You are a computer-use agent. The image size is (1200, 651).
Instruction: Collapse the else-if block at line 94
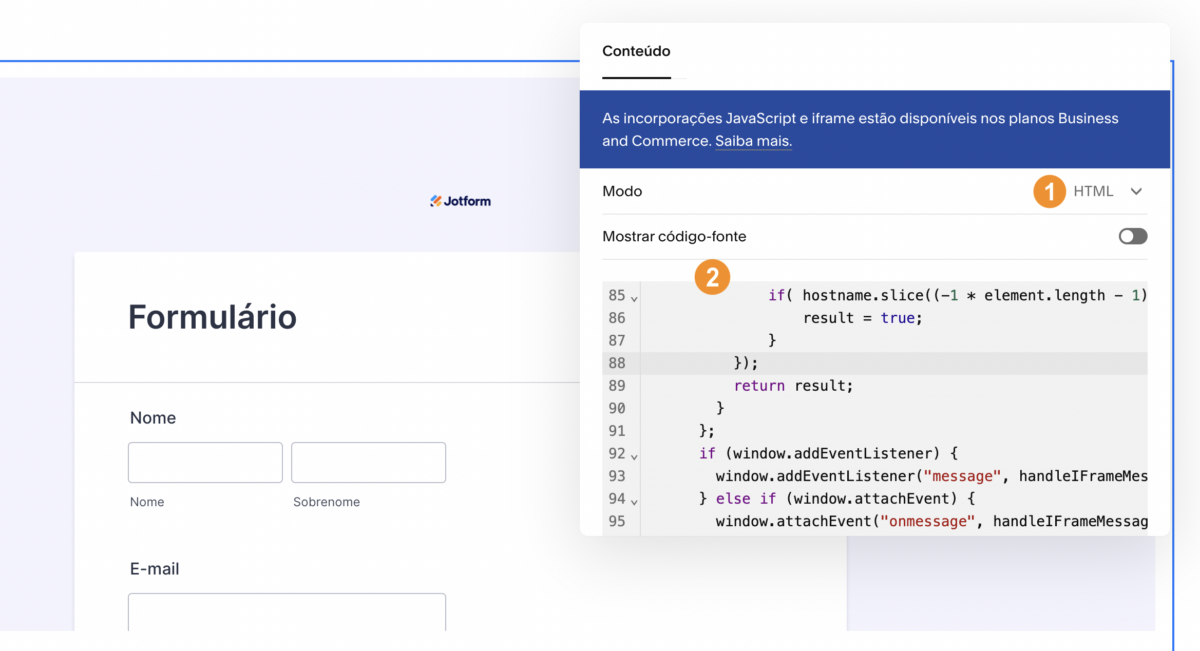635,500
